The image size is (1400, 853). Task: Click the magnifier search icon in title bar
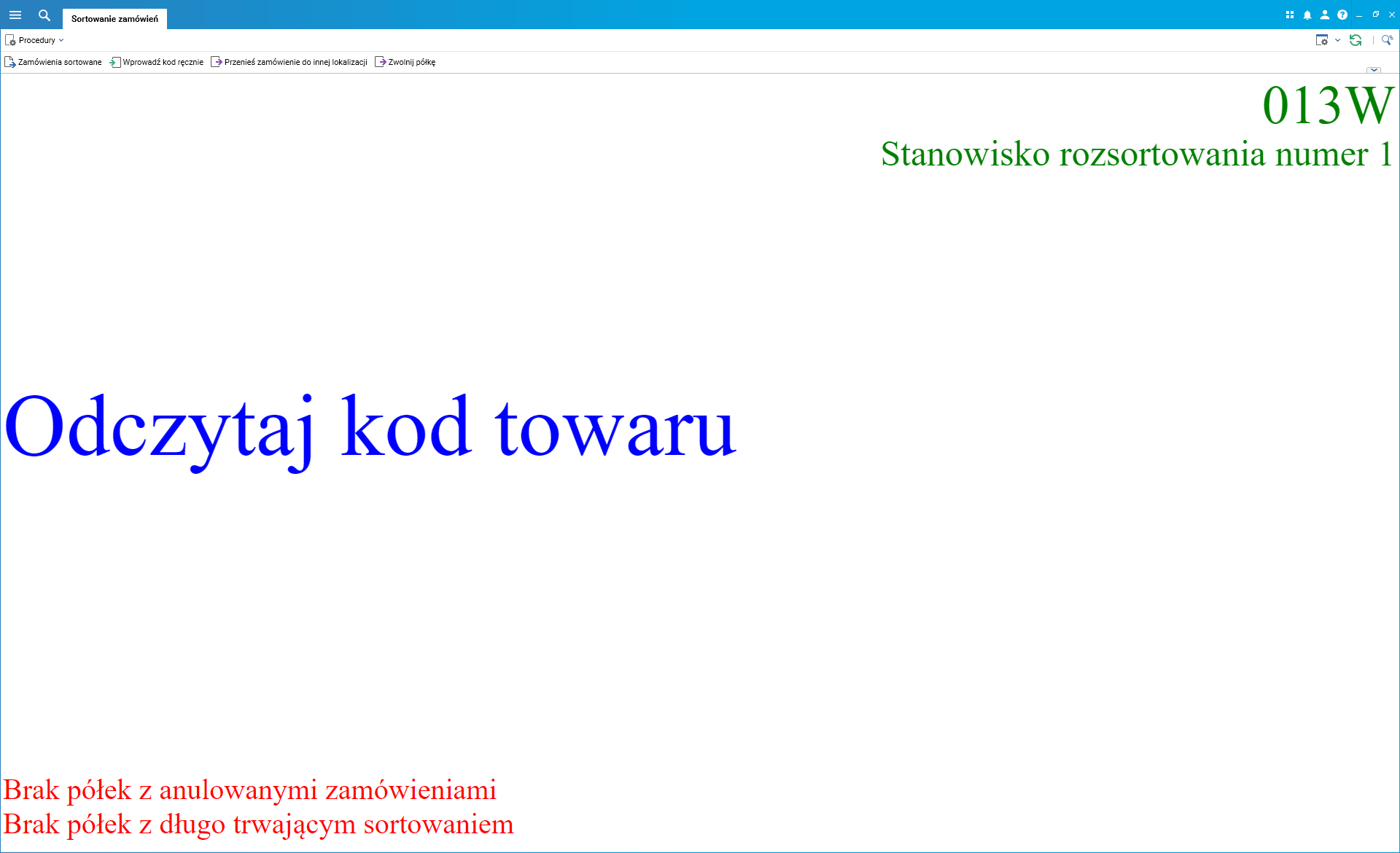[x=44, y=15]
